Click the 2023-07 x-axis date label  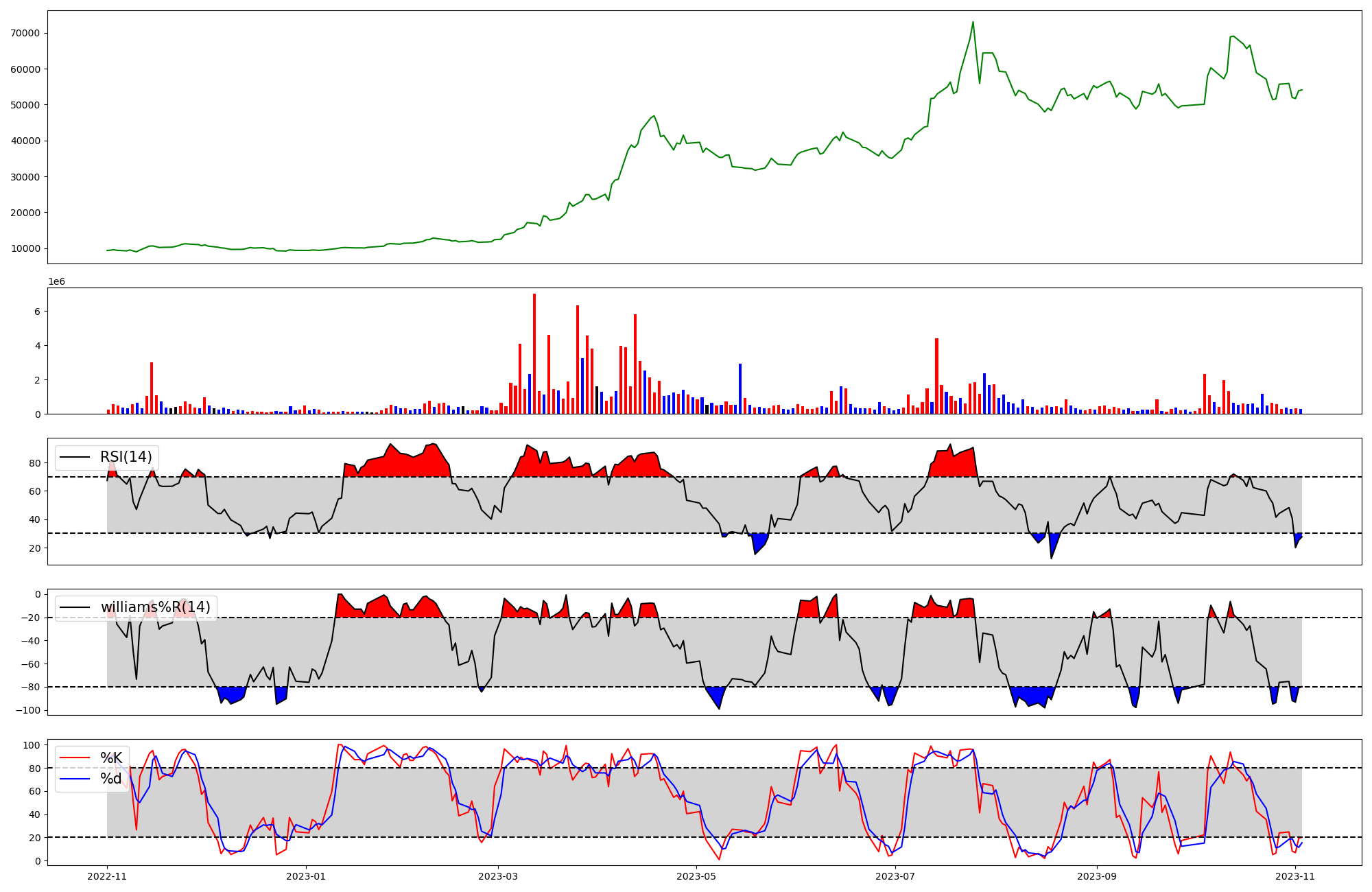(895, 876)
